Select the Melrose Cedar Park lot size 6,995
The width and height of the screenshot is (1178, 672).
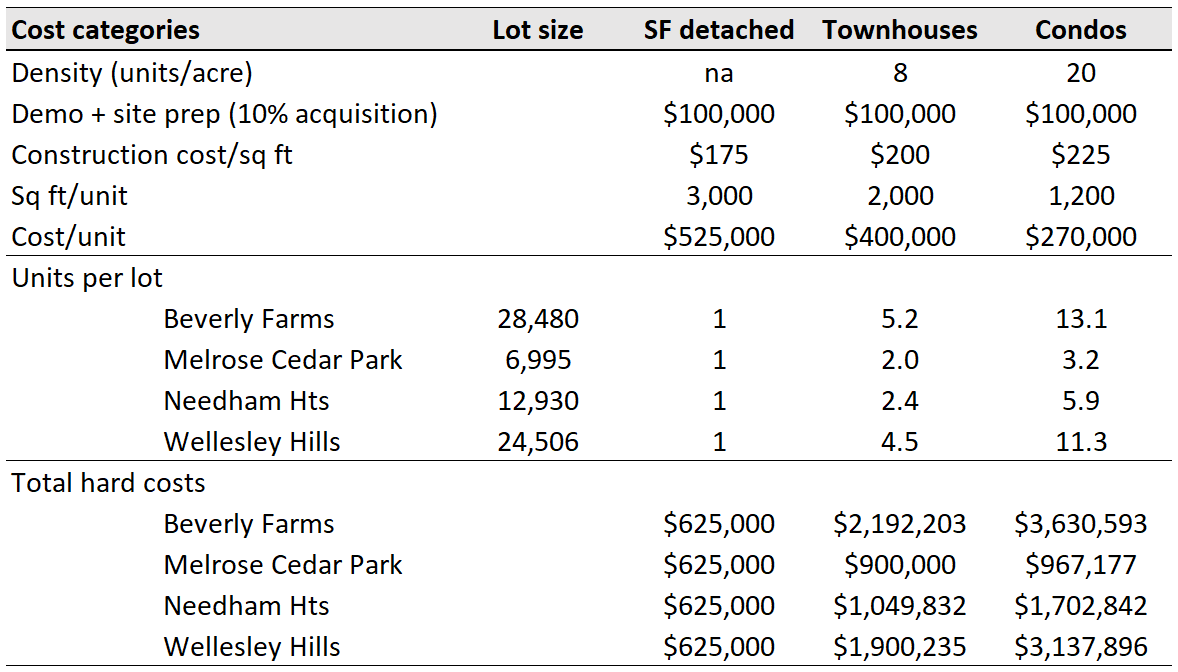538,360
